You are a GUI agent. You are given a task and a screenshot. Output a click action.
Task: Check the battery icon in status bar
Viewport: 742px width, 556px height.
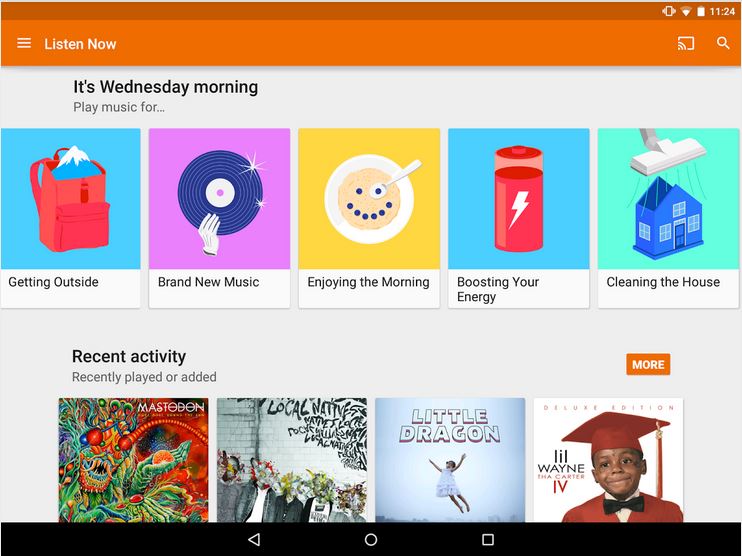(x=701, y=11)
